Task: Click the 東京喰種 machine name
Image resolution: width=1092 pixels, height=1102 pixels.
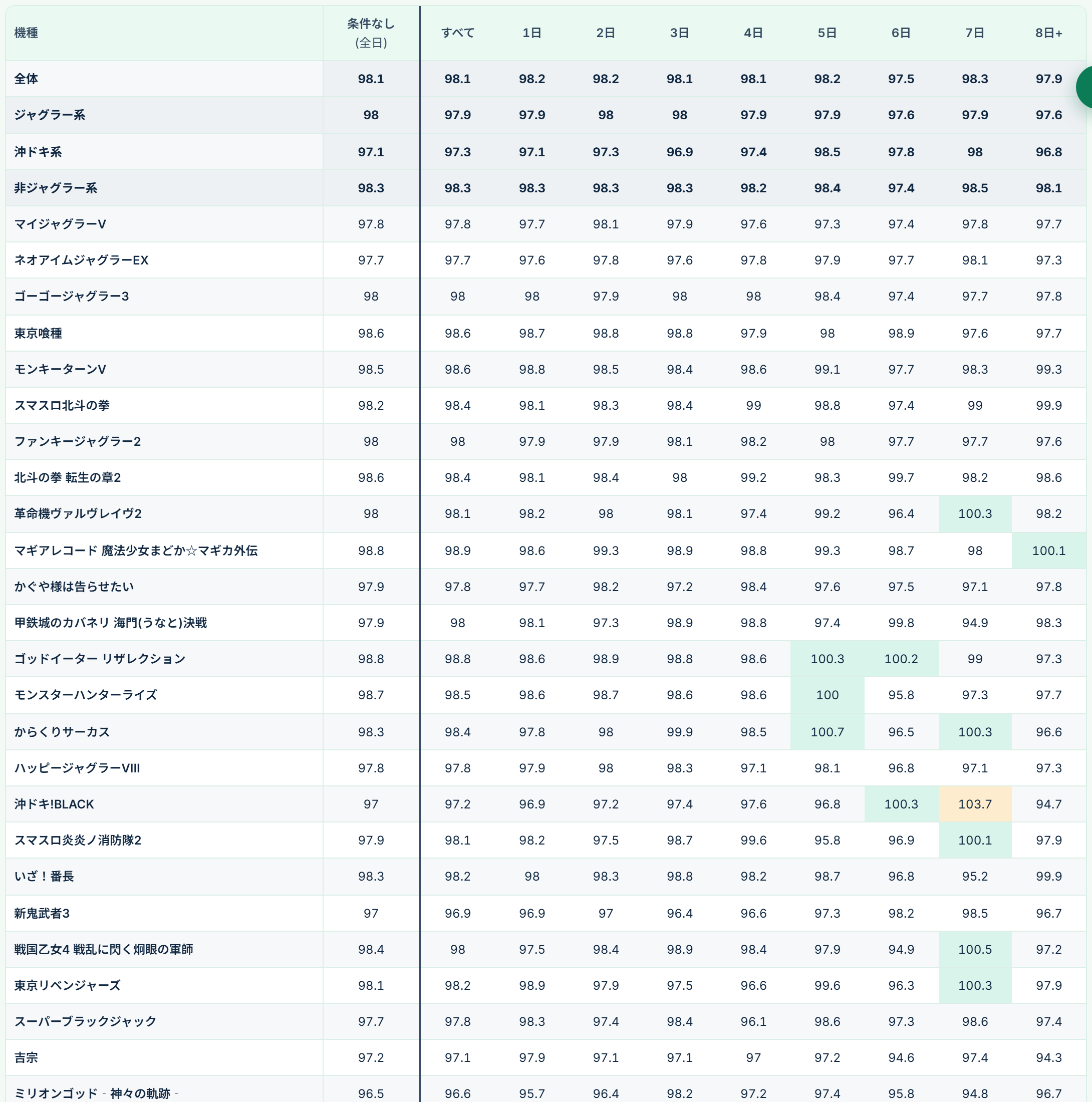Action: (38, 333)
